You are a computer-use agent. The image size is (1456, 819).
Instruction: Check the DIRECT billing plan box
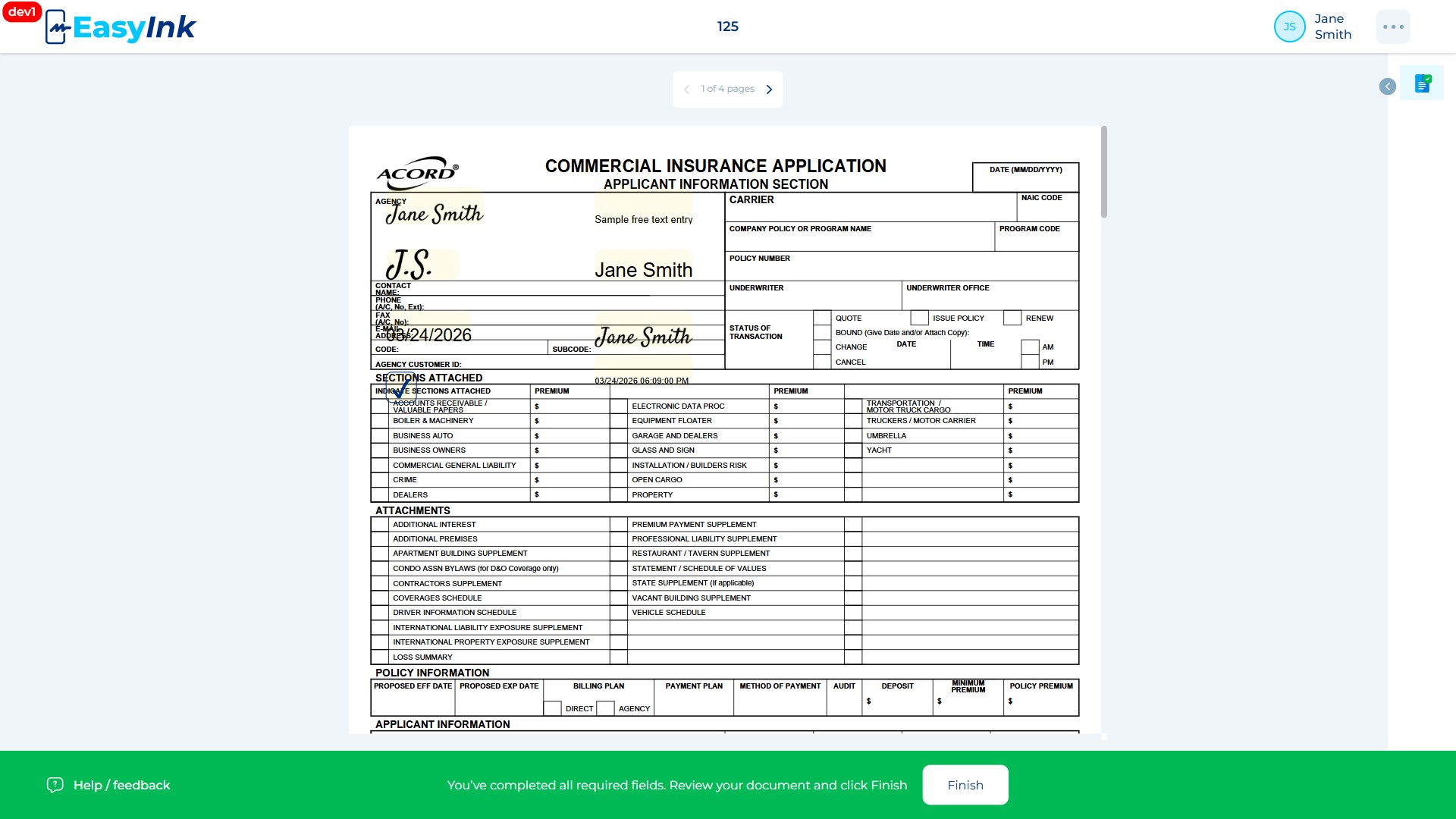point(553,708)
